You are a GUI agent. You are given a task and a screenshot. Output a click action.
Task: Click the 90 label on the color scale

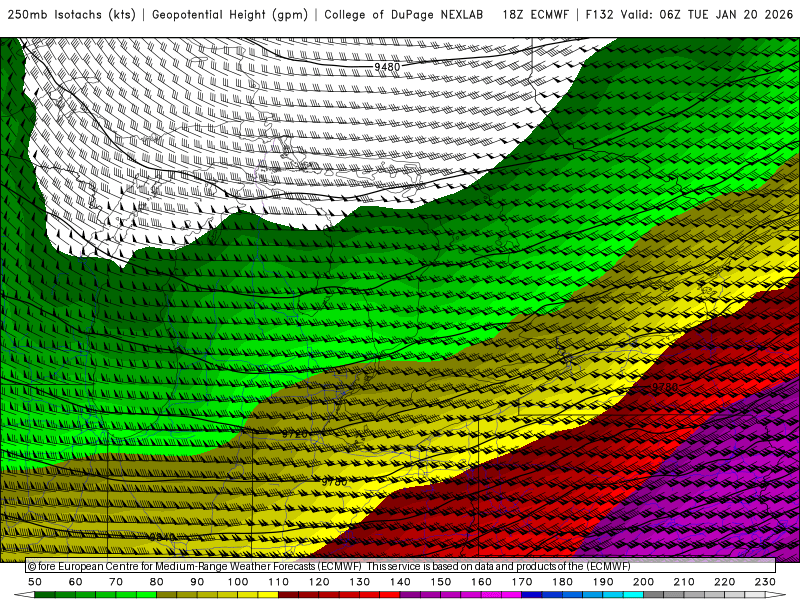(197, 582)
